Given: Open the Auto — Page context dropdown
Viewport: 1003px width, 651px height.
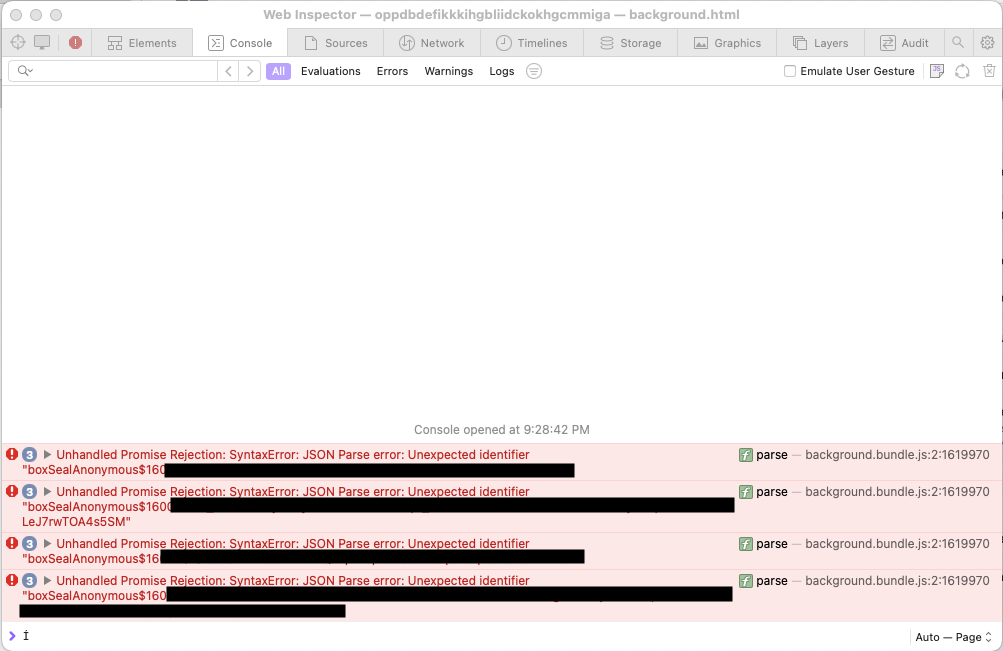Looking at the screenshot, I should 953,637.
